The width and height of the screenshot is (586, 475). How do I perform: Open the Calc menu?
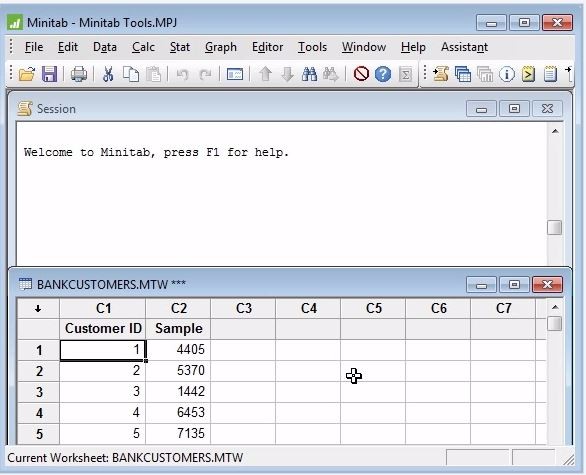(143, 47)
